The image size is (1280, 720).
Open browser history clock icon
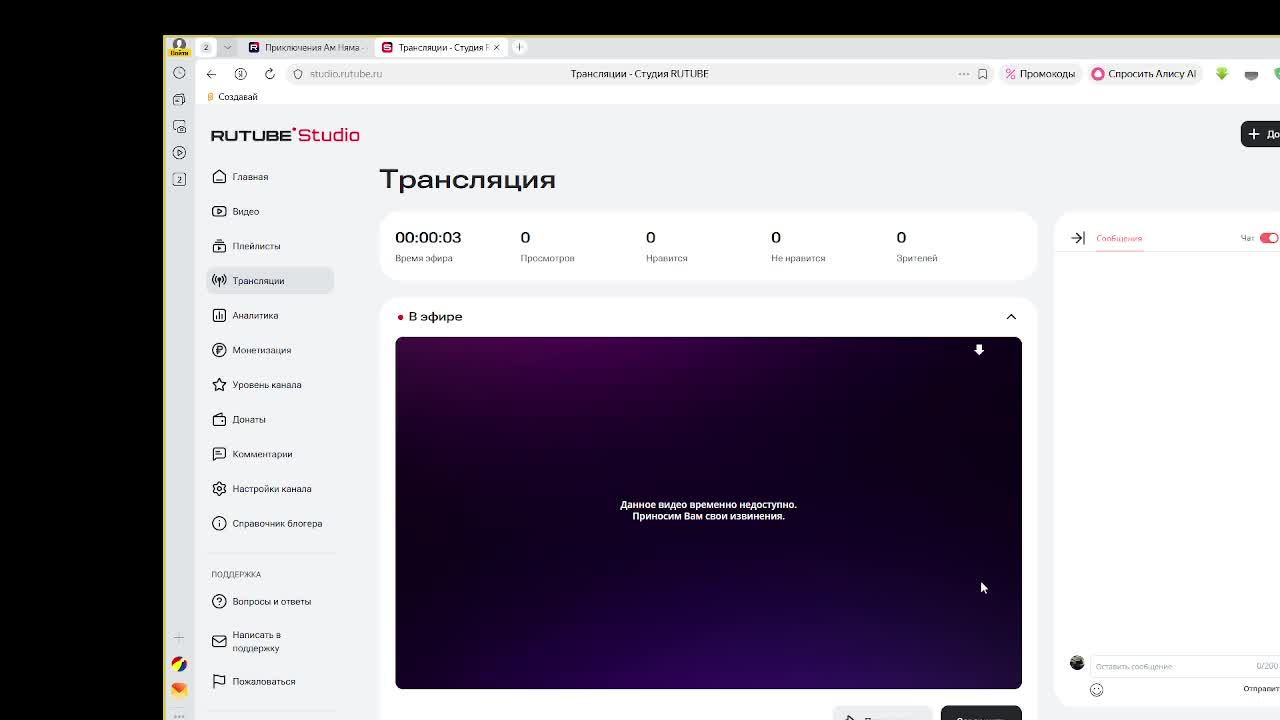[x=179, y=73]
